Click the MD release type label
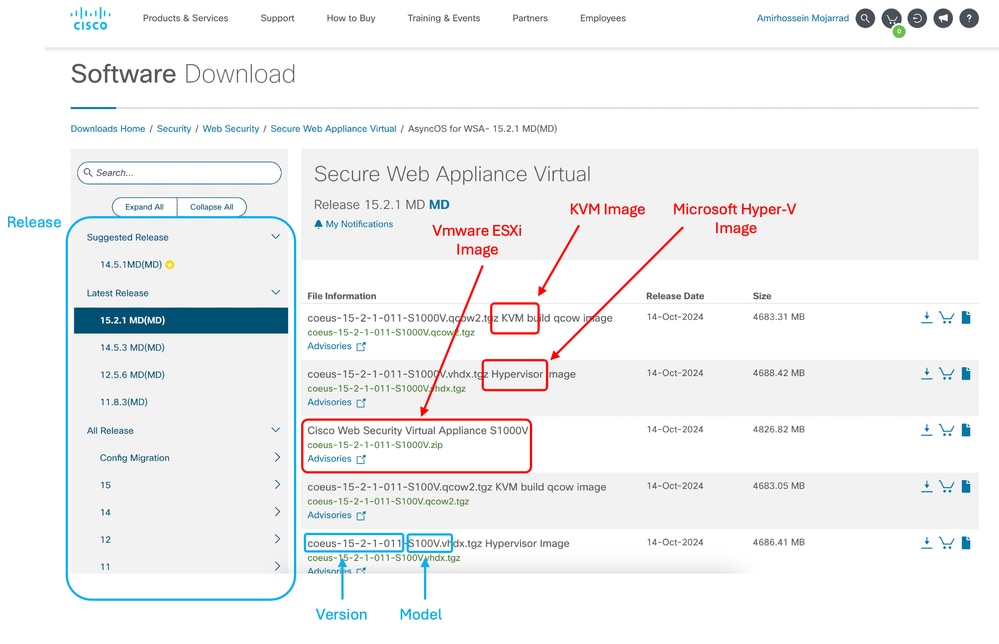The width and height of the screenshot is (999, 644). click(439, 205)
